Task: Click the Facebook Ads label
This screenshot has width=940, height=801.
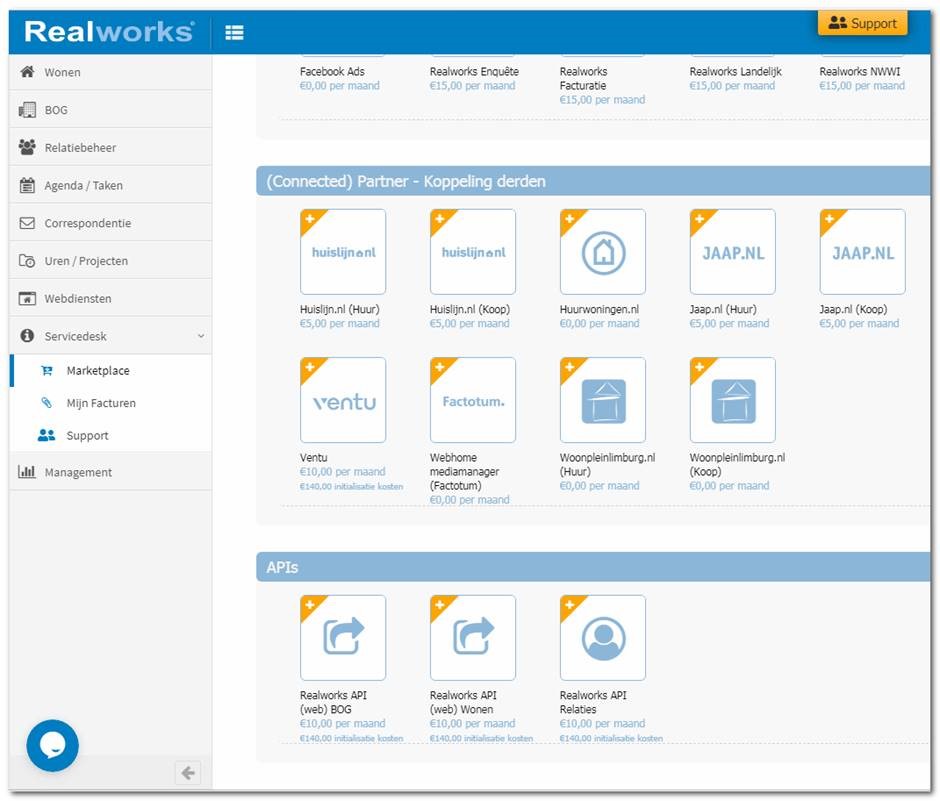Action: [x=332, y=71]
